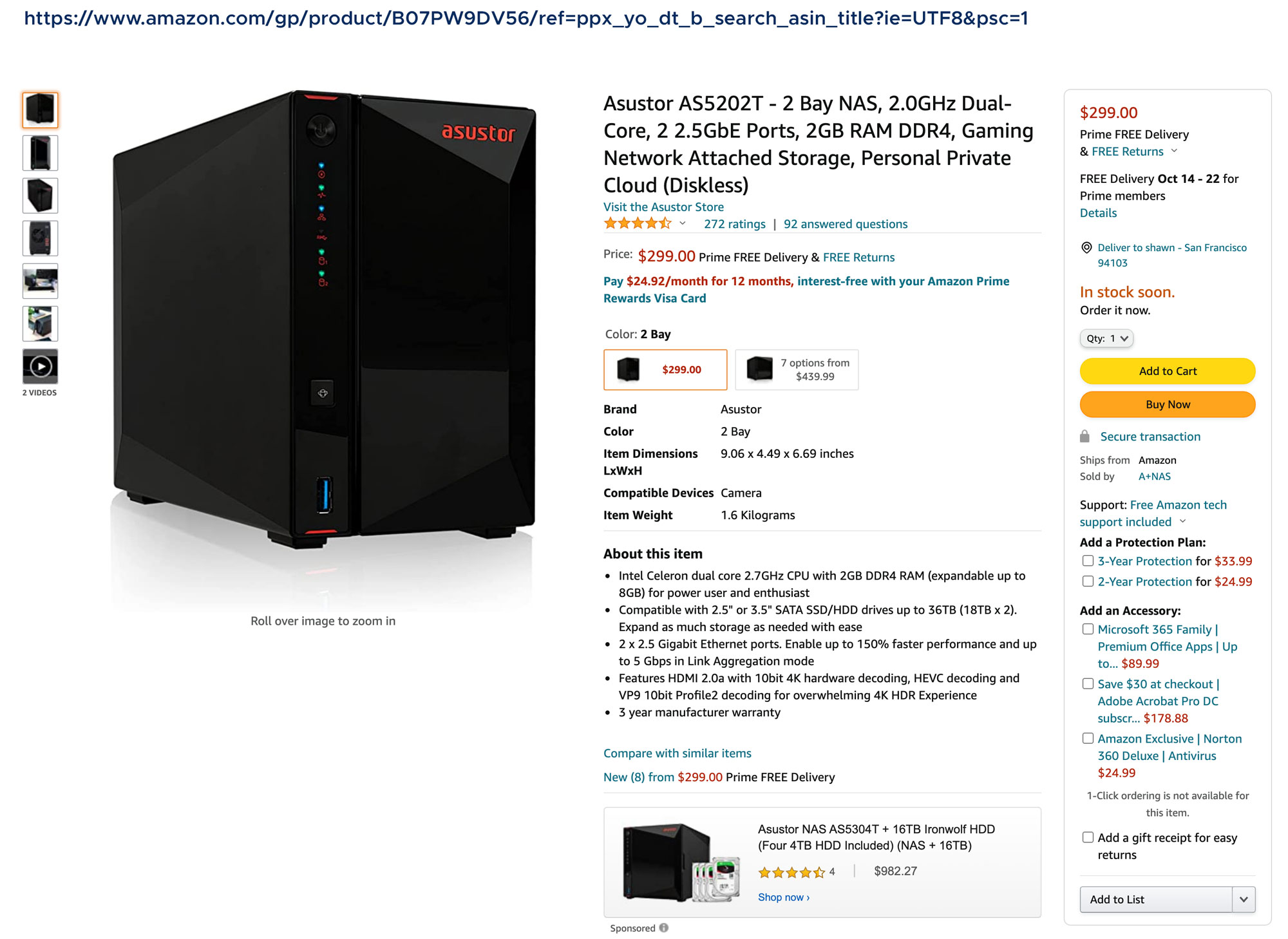
Task: Choose the 7 options from $439.99 variant
Action: pyautogui.click(x=797, y=370)
